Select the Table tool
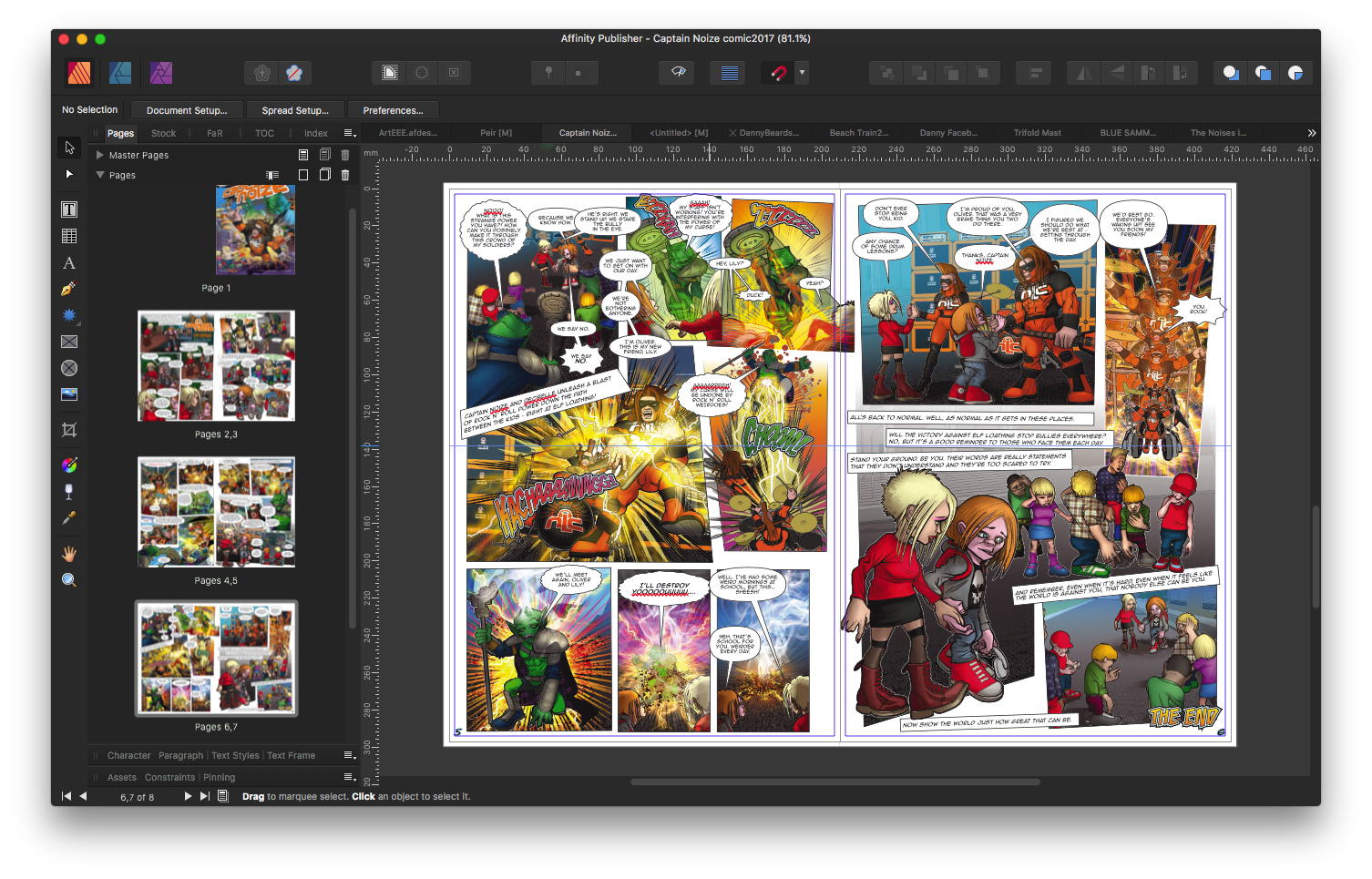1372x879 pixels. [x=69, y=236]
